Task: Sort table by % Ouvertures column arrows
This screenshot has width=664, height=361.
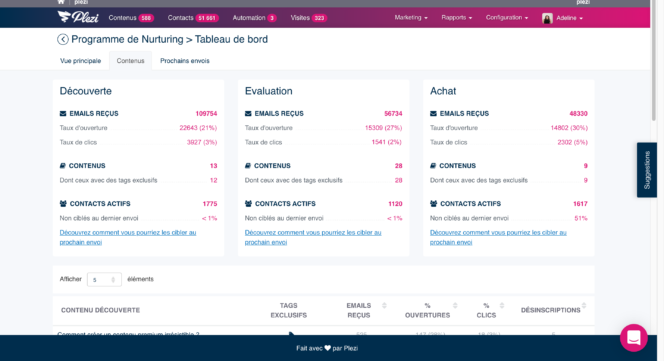Action: pos(455,305)
